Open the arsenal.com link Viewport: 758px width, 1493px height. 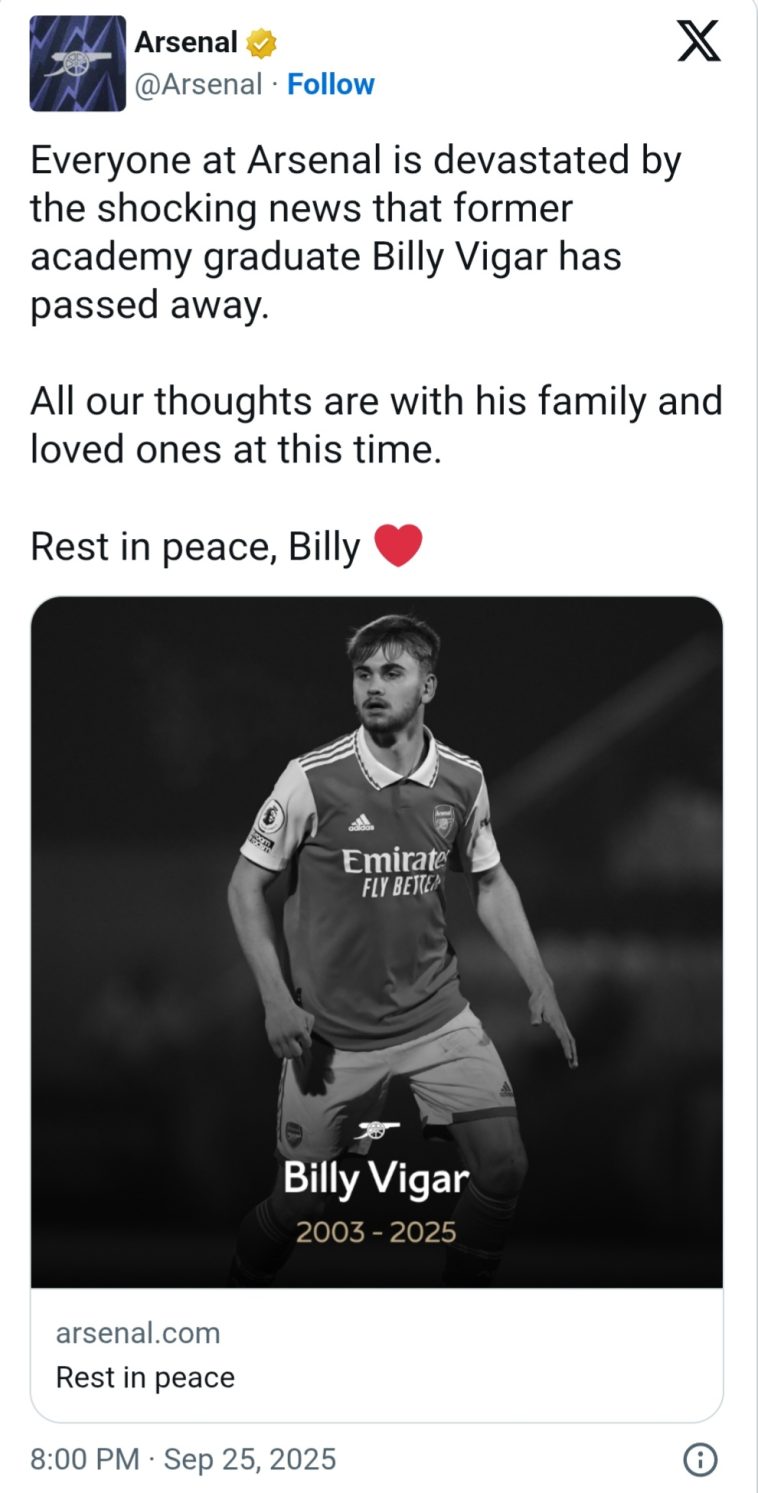click(139, 1332)
